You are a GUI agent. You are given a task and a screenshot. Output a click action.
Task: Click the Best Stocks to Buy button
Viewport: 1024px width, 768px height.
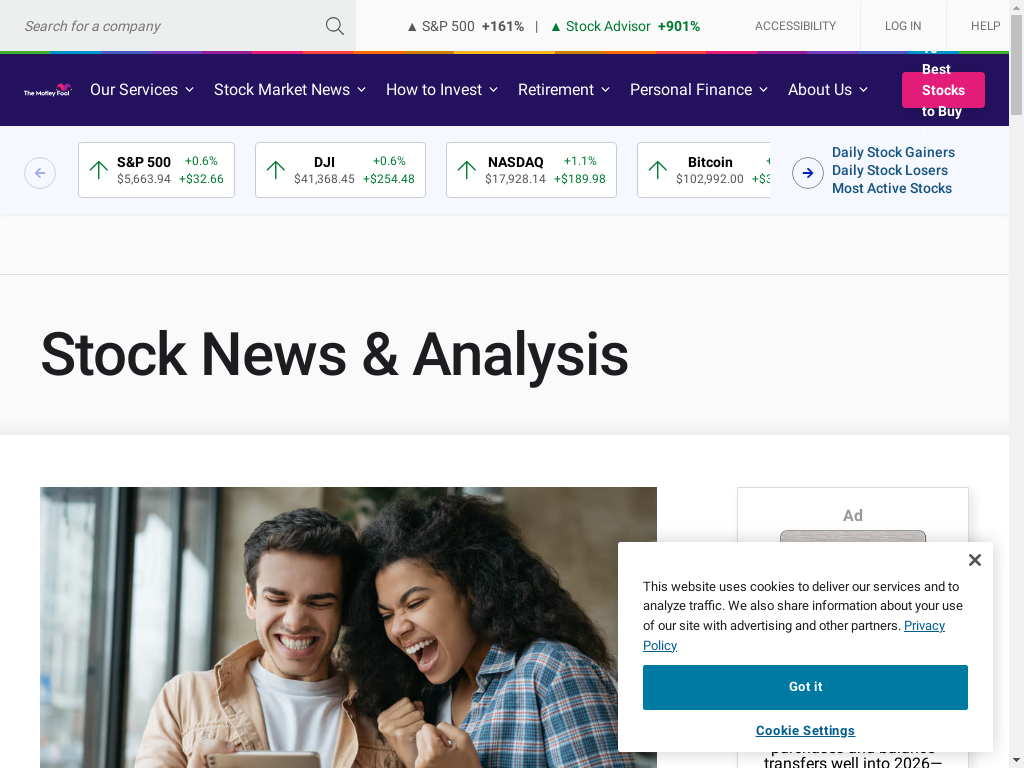coord(943,90)
